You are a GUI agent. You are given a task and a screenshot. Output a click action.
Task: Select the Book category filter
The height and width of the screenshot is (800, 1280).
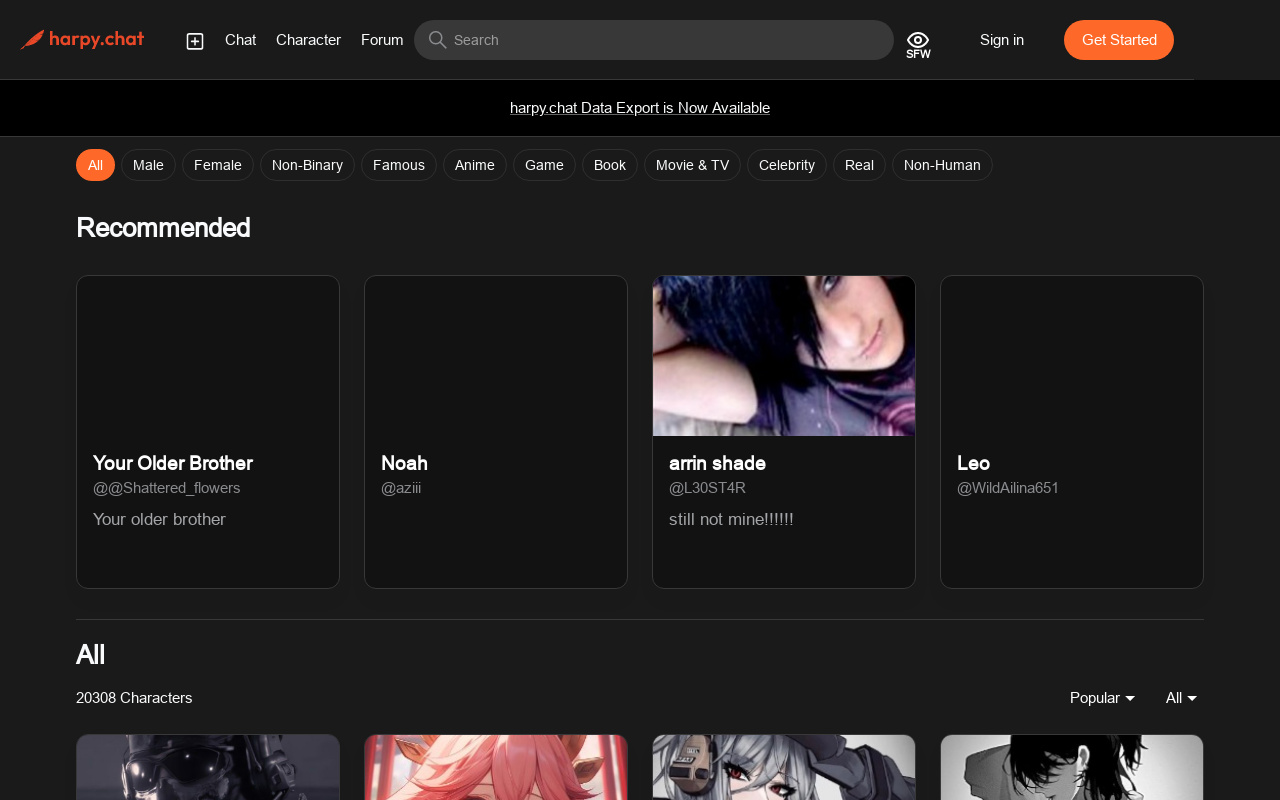tap(610, 165)
